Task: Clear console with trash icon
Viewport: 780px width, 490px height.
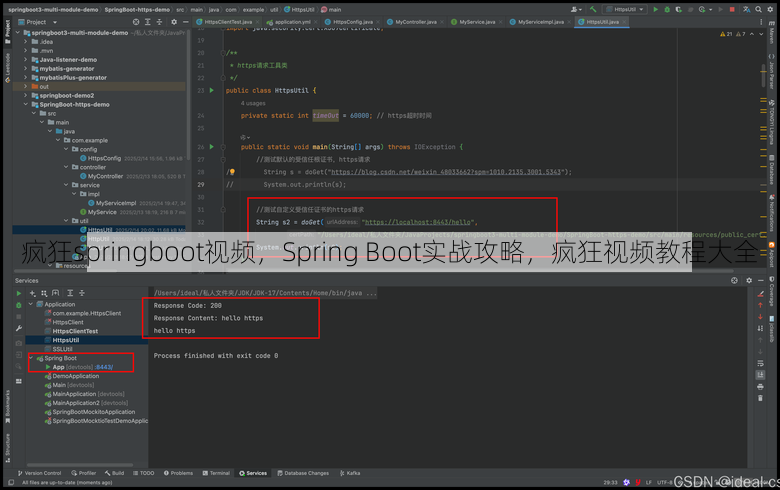Action: coord(760,398)
